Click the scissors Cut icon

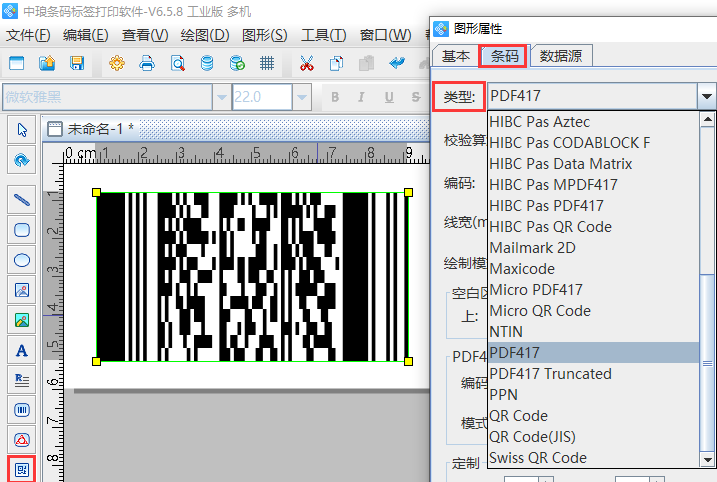coord(306,64)
